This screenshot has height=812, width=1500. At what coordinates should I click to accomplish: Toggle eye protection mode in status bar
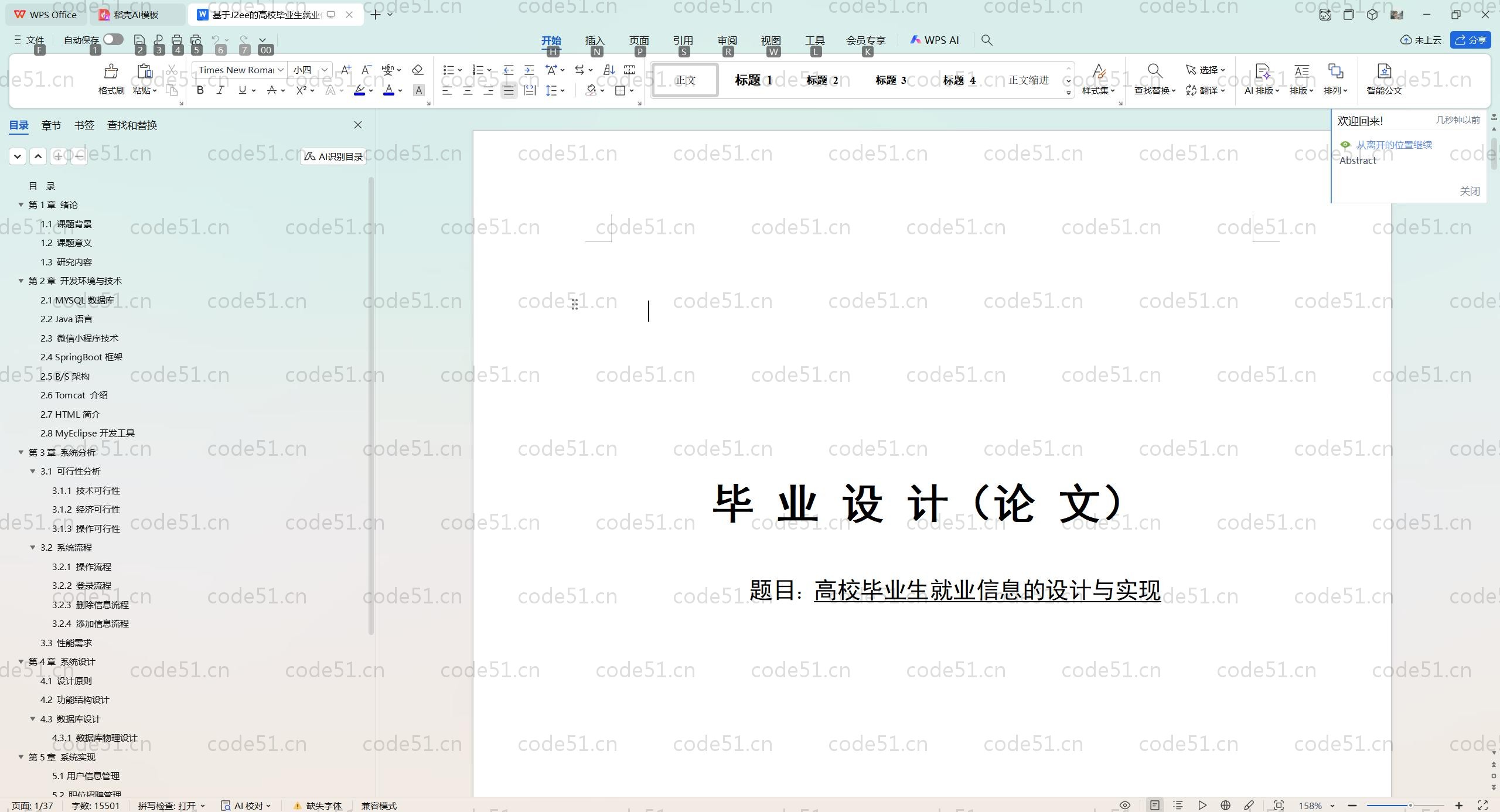[x=1124, y=806]
